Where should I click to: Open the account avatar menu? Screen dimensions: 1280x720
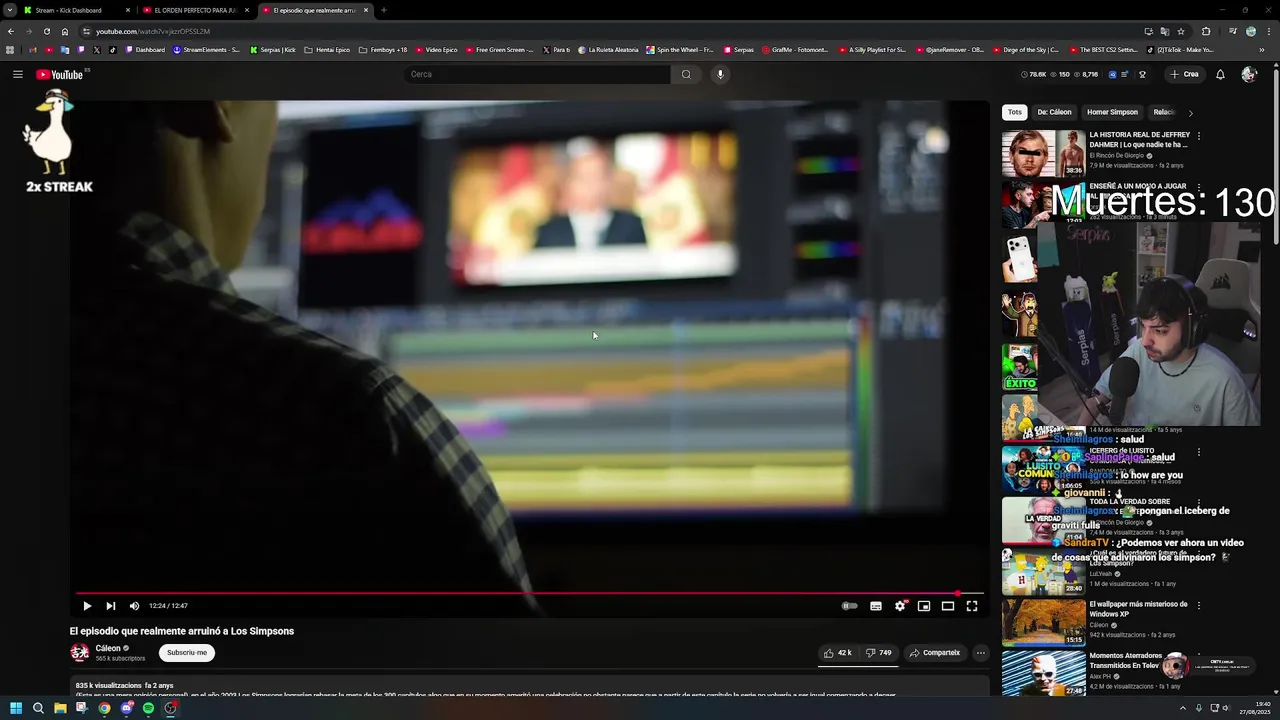point(1249,74)
